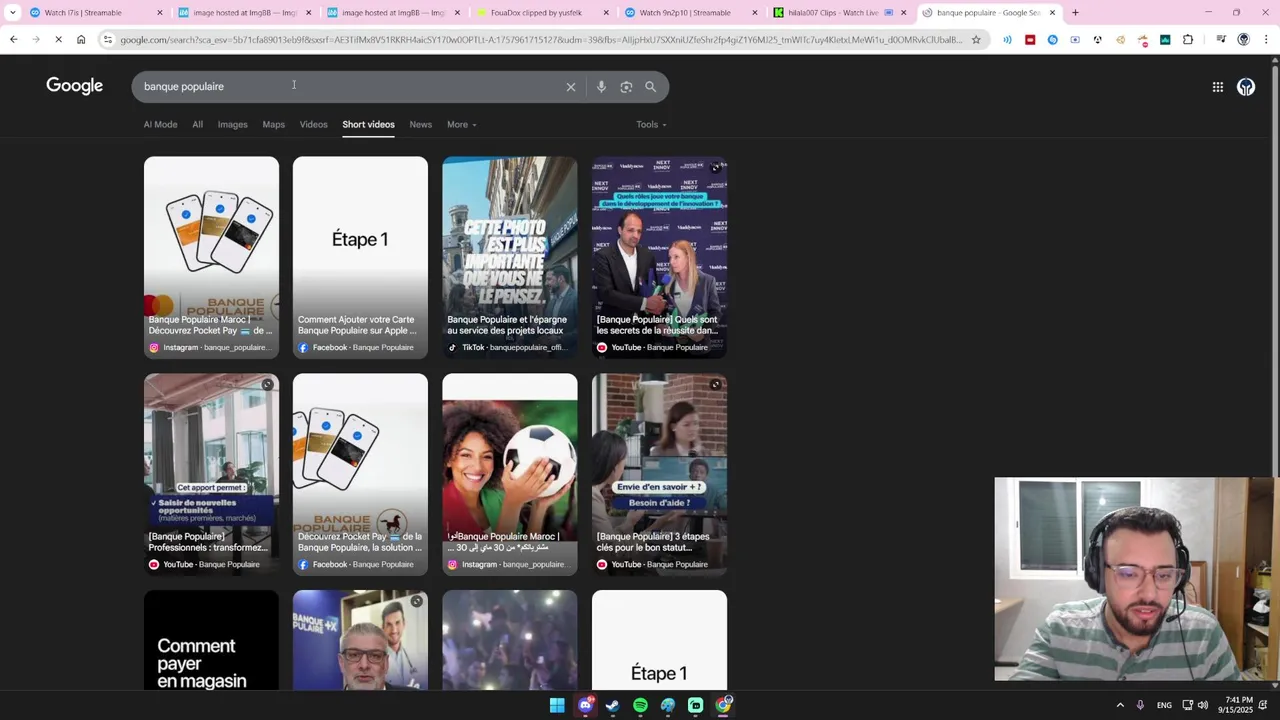The height and width of the screenshot is (720, 1280).
Task: Open the Shazam extension
Action: point(1052,40)
